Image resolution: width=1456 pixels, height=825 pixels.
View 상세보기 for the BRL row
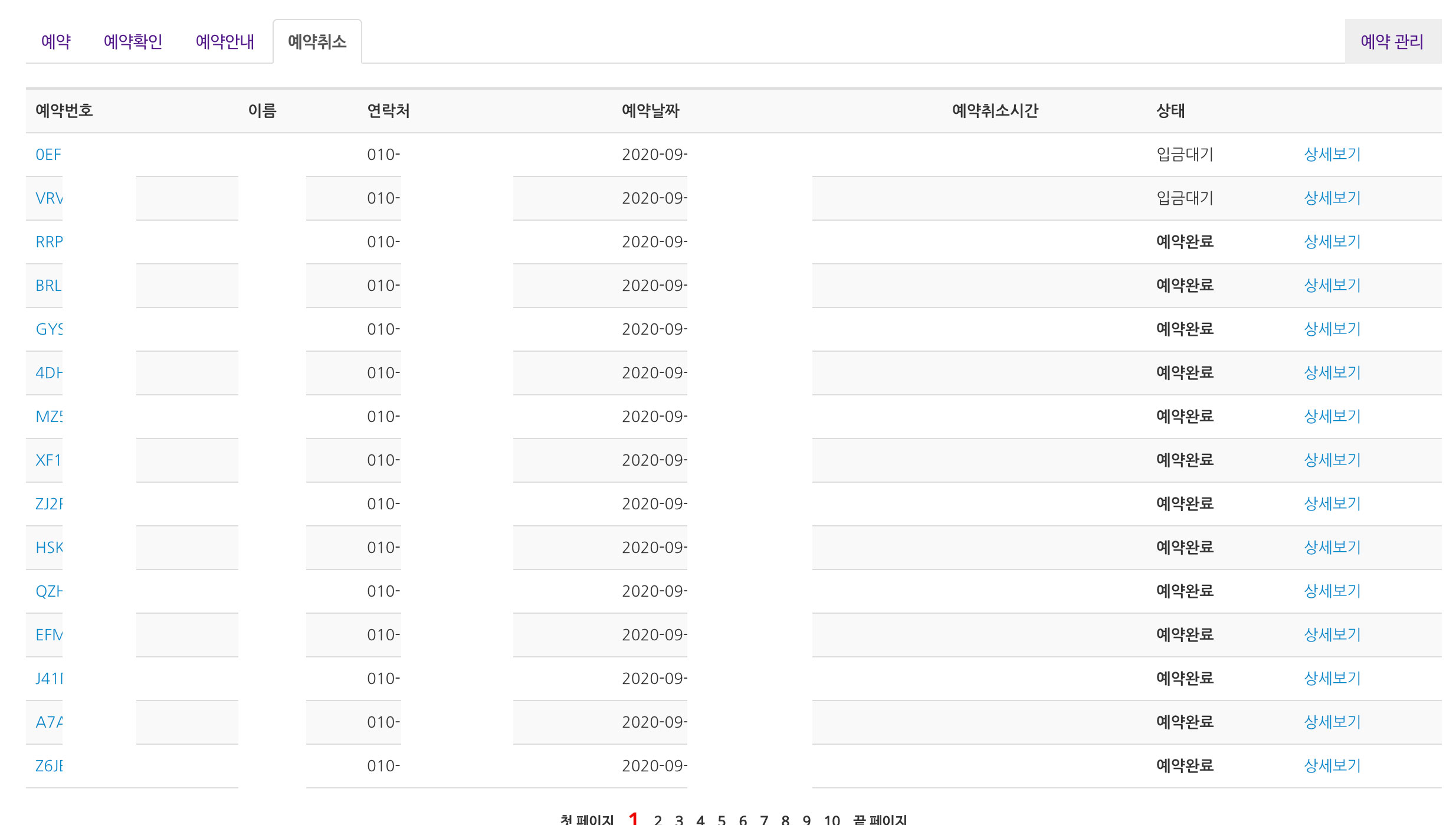1332,286
